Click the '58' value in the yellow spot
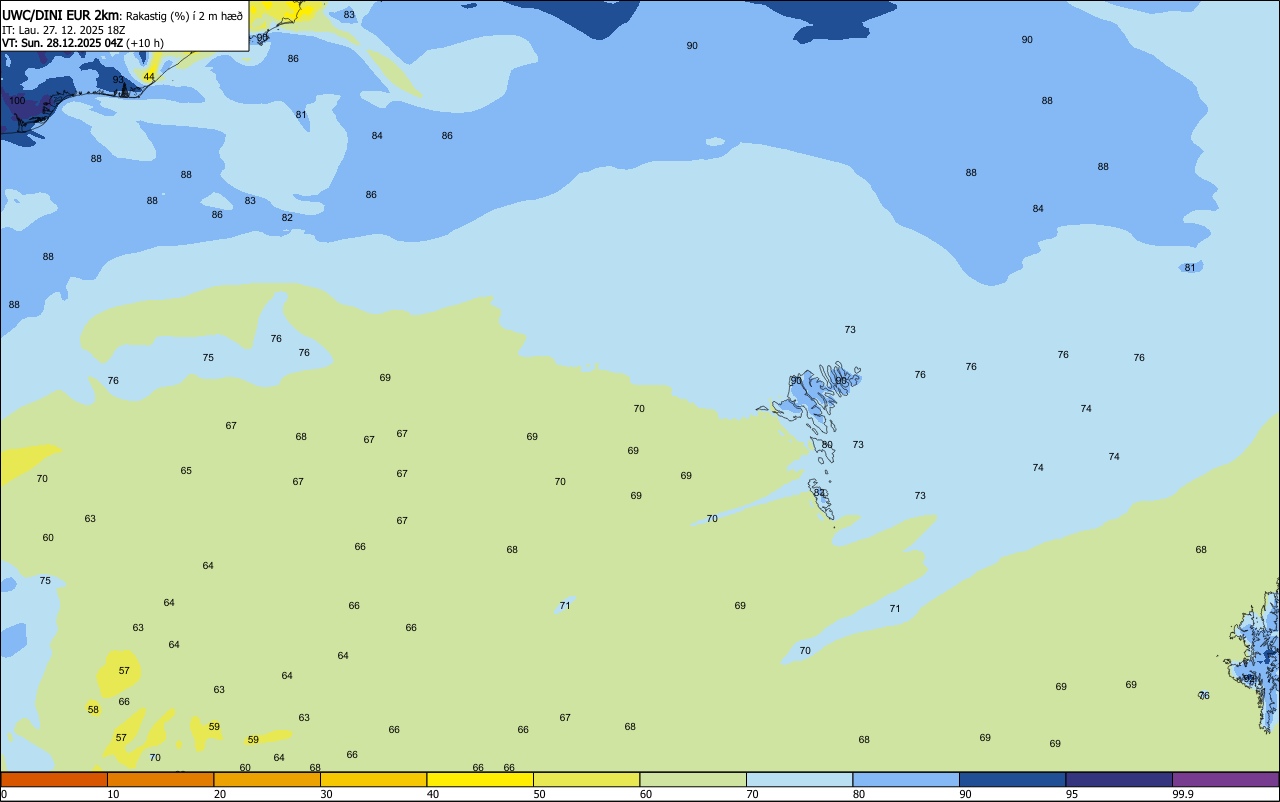1280x802 pixels. (x=93, y=710)
